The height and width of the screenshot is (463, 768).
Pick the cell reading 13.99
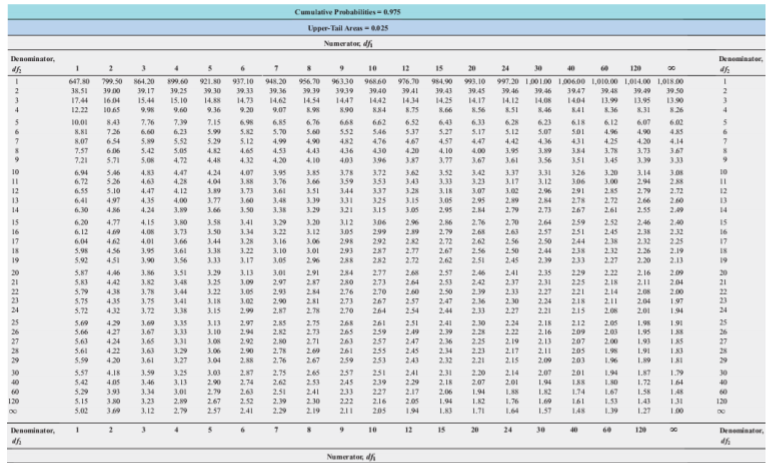point(610,100)
